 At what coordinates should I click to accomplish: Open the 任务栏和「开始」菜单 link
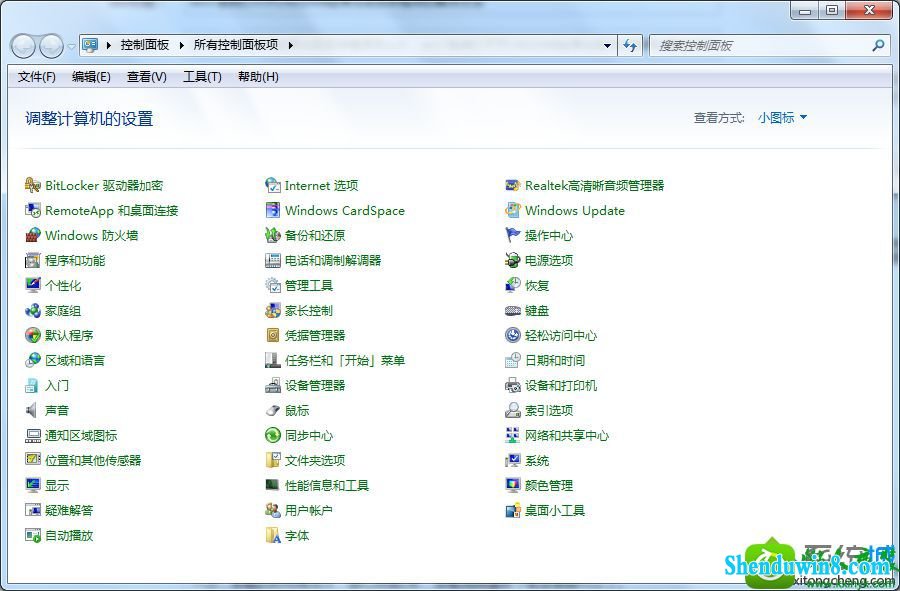tap(345, 360)
